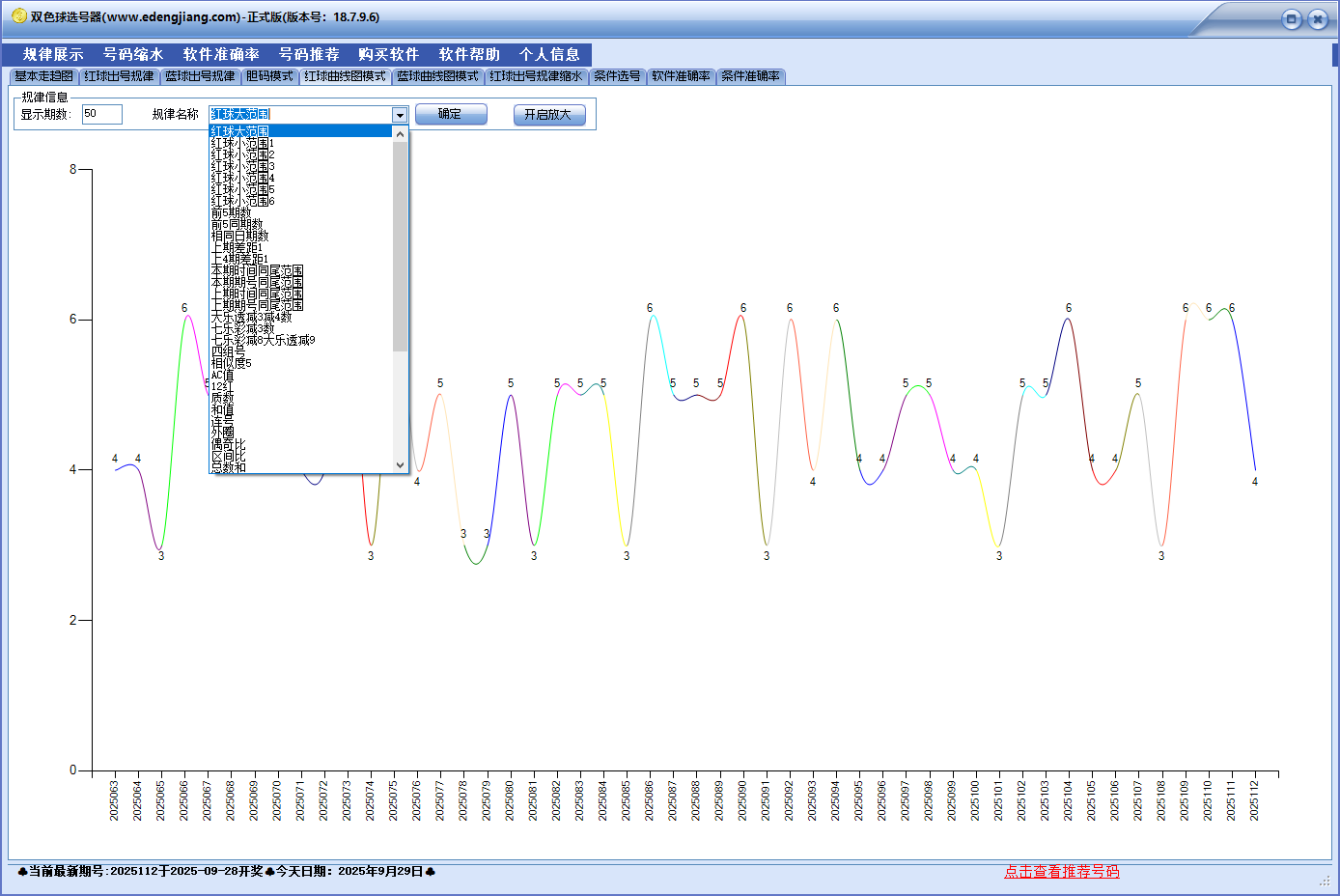This screenshot has width=1340, height=896.
Task: Open the 号码缩水 menu
Action: (x=133, y=55)
